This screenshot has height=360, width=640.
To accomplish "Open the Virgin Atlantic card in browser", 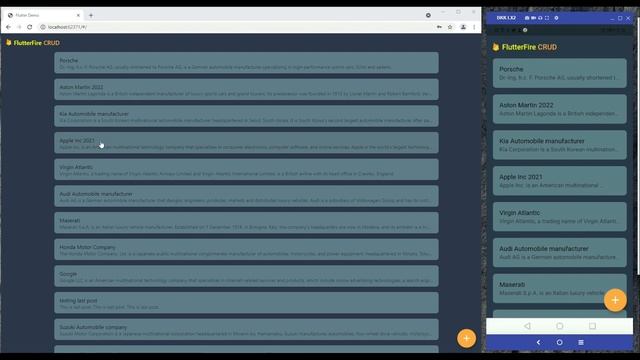I will click(x=246, y=169).
